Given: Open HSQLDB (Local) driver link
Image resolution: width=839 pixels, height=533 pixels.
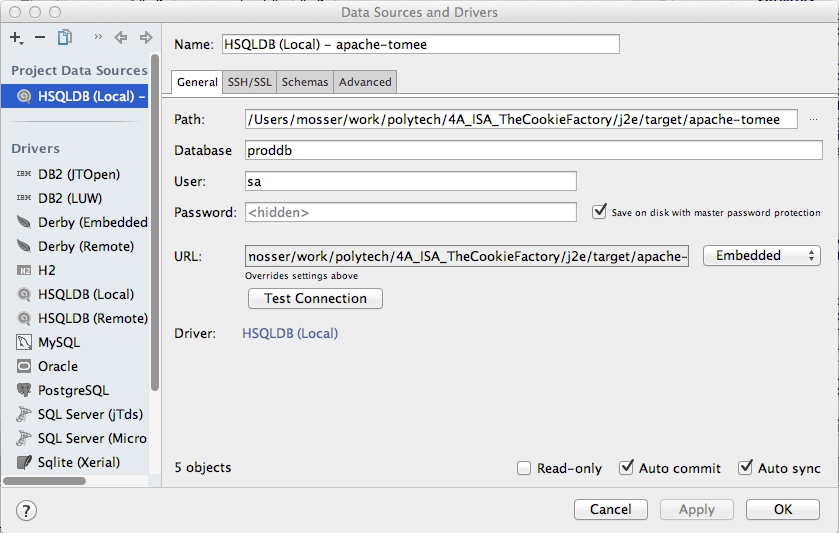Looking at the screenshot, I should coord(290,333).
